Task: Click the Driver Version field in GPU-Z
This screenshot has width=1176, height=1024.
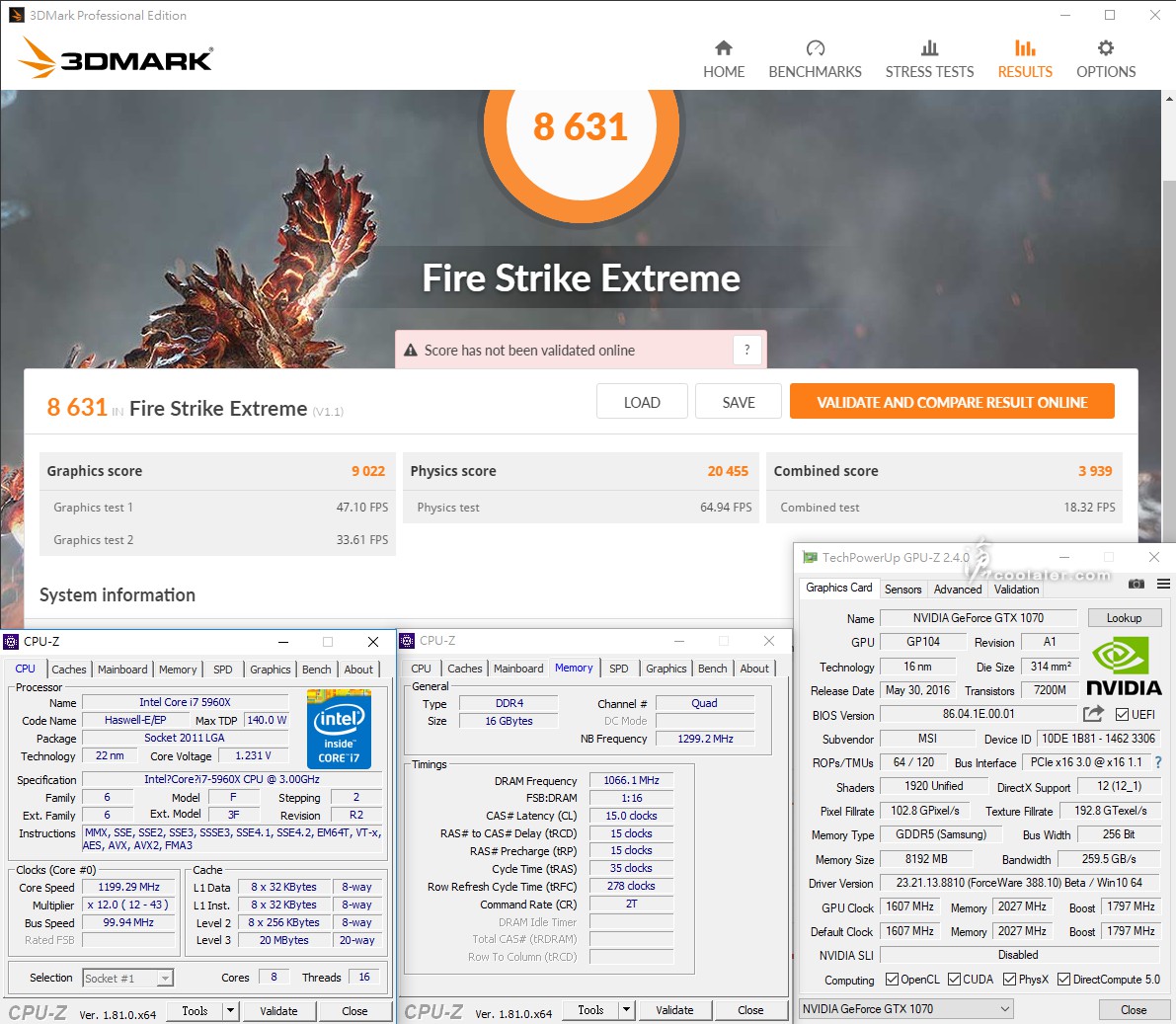Action: point(1018,882)
